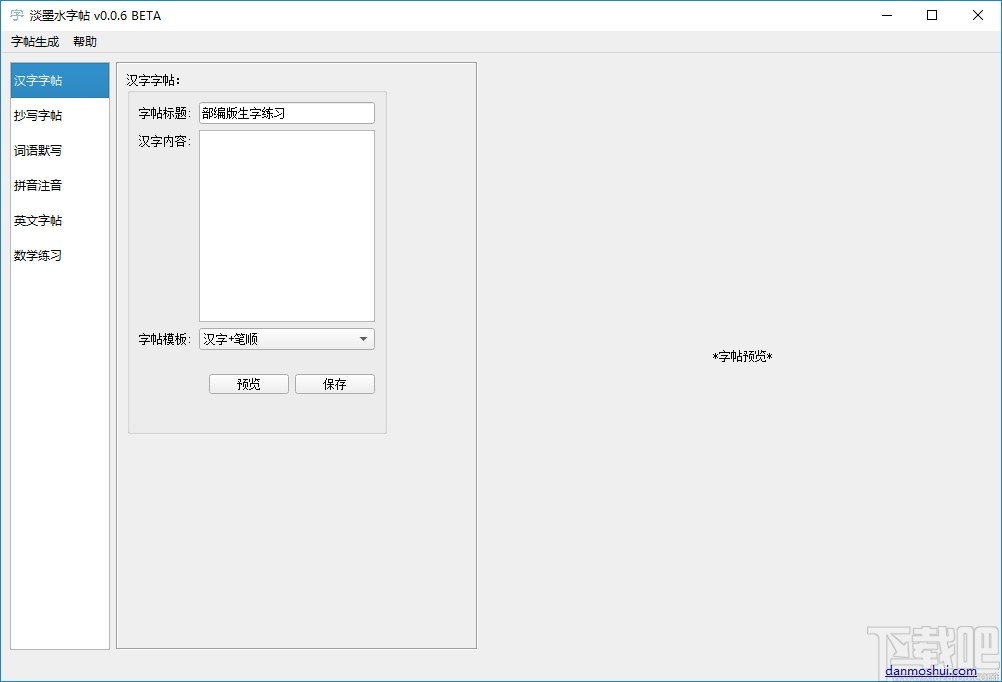Click the 汉字字帖: panel heading
The image size is (1002, 682).
tap(153, 81)
